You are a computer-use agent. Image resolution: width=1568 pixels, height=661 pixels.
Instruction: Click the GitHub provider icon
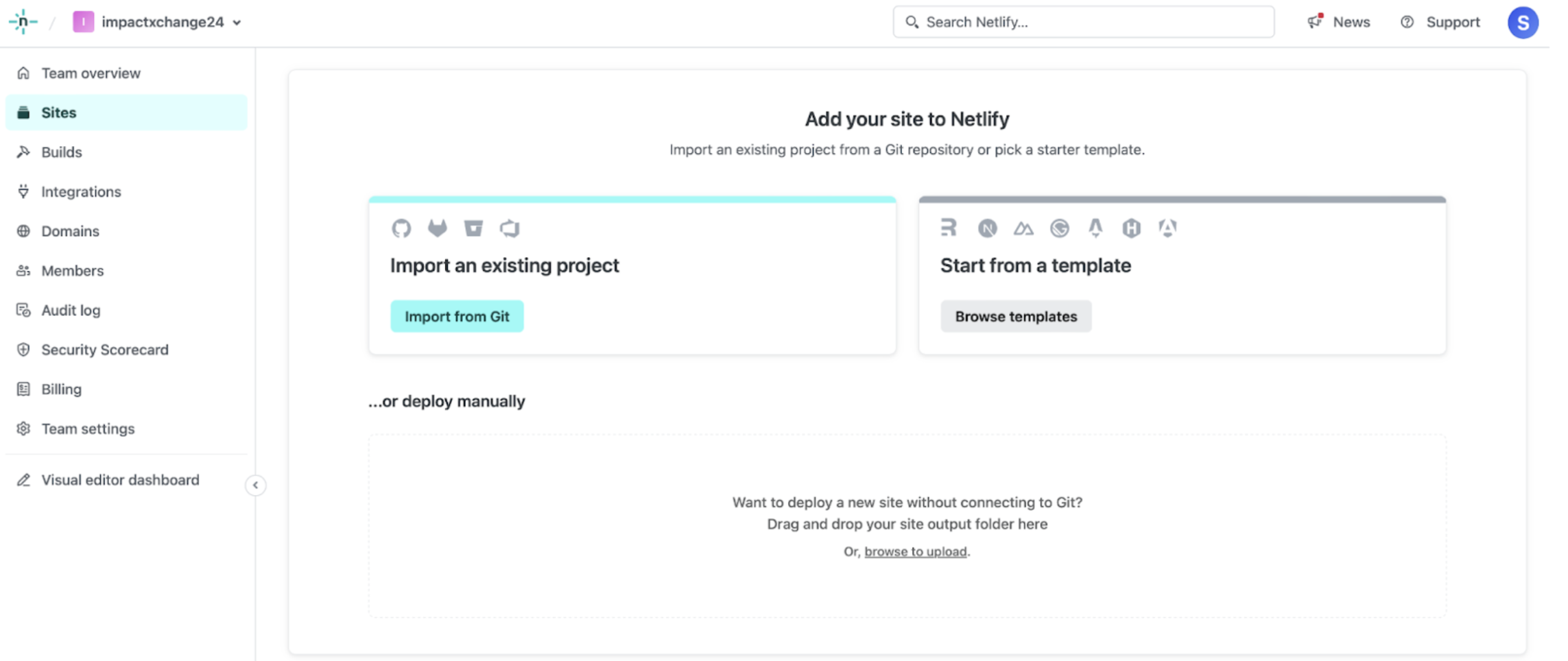[x=401, y=228]
